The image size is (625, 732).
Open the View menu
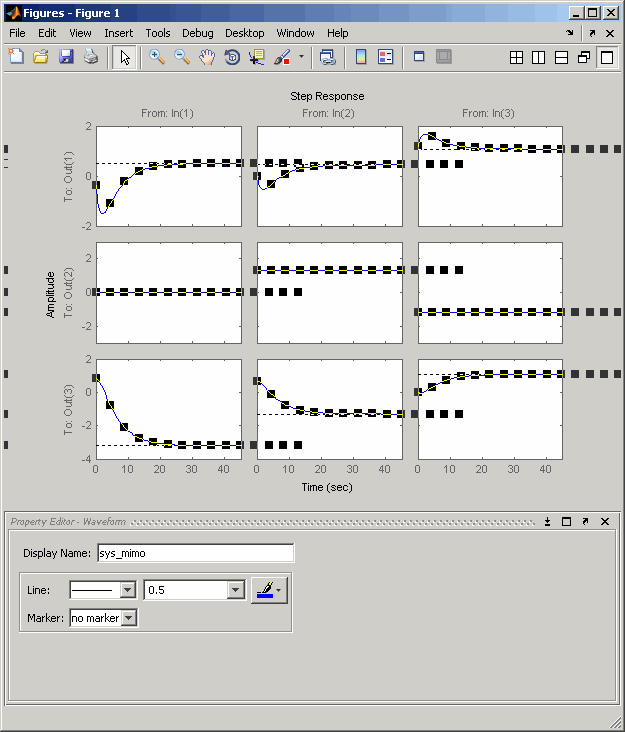(80, 33)
